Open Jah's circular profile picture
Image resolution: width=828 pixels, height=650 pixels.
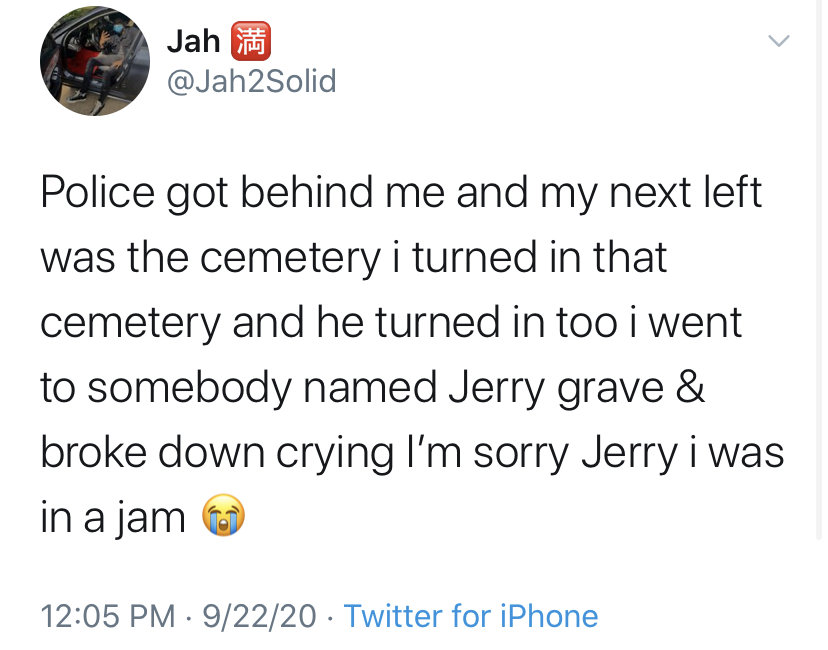[95, 61]
